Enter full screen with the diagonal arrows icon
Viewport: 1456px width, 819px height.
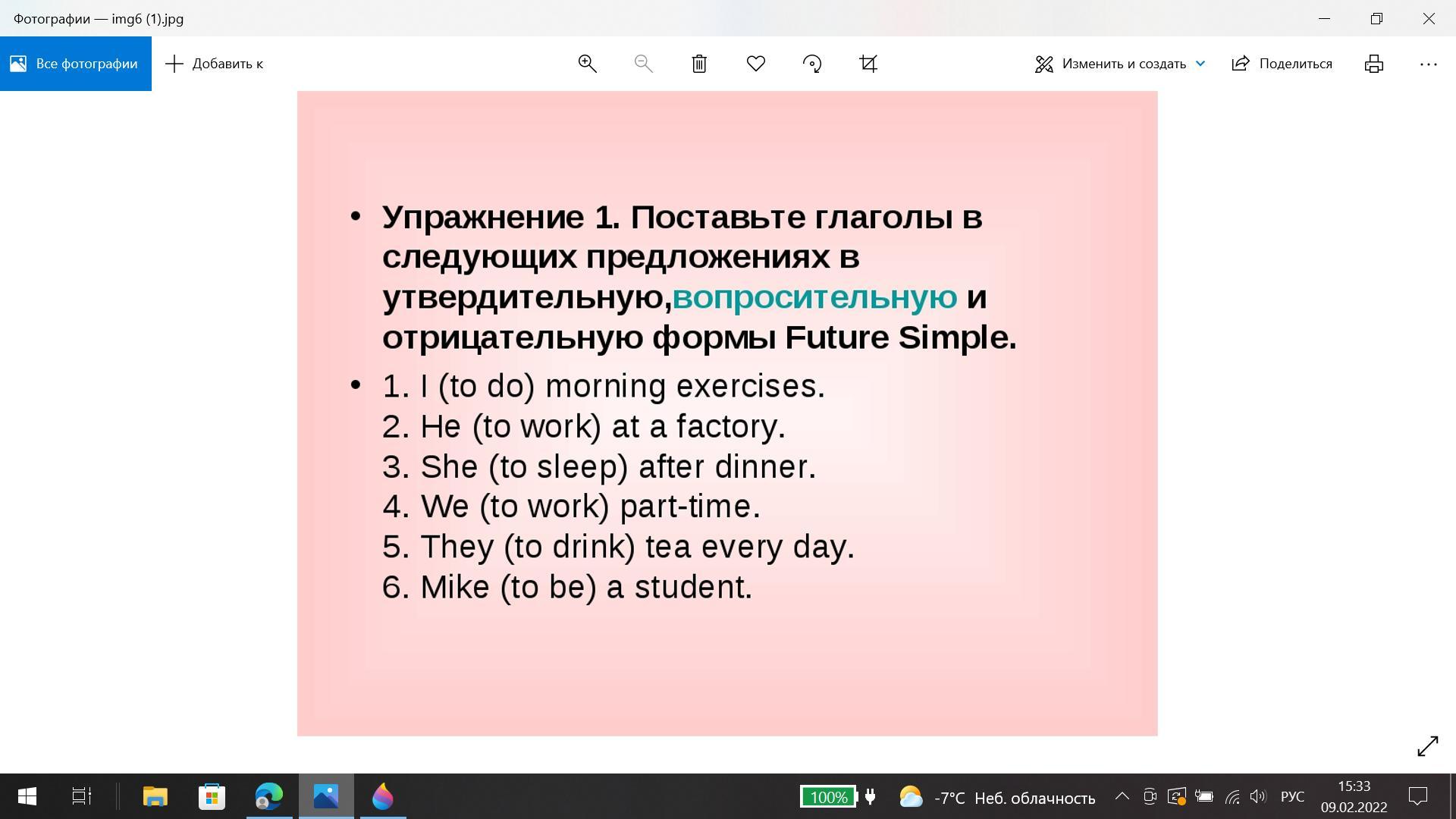click(1428, 746)
